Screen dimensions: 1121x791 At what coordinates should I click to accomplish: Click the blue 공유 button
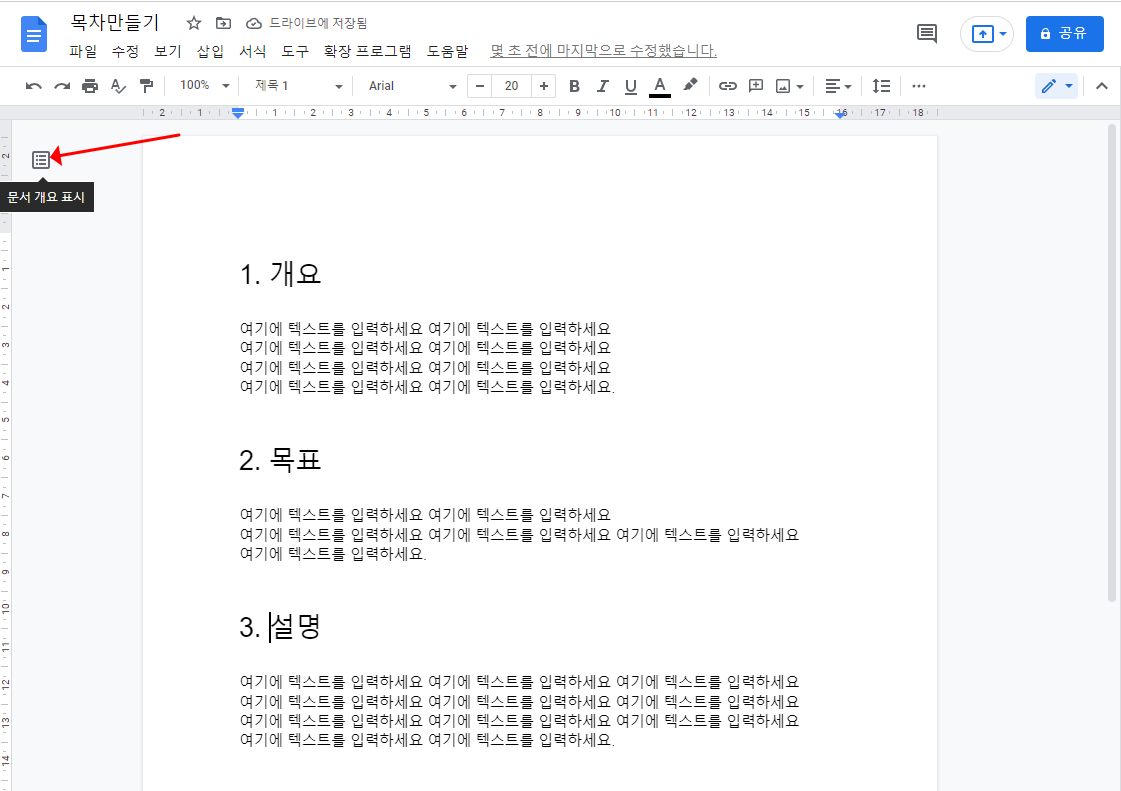[1064, 33]
